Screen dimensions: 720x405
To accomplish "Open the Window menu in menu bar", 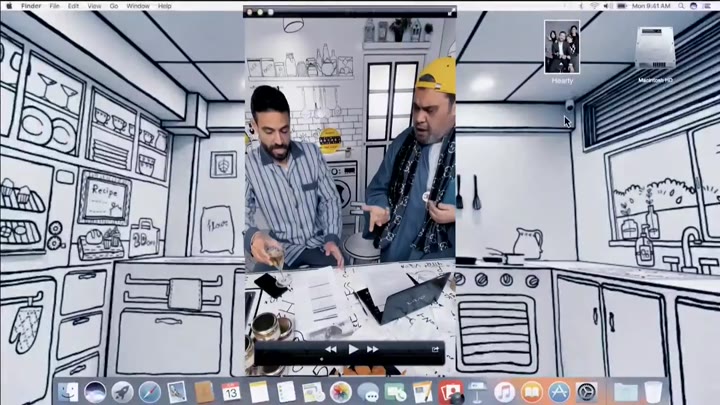I will tap(138, 6).
